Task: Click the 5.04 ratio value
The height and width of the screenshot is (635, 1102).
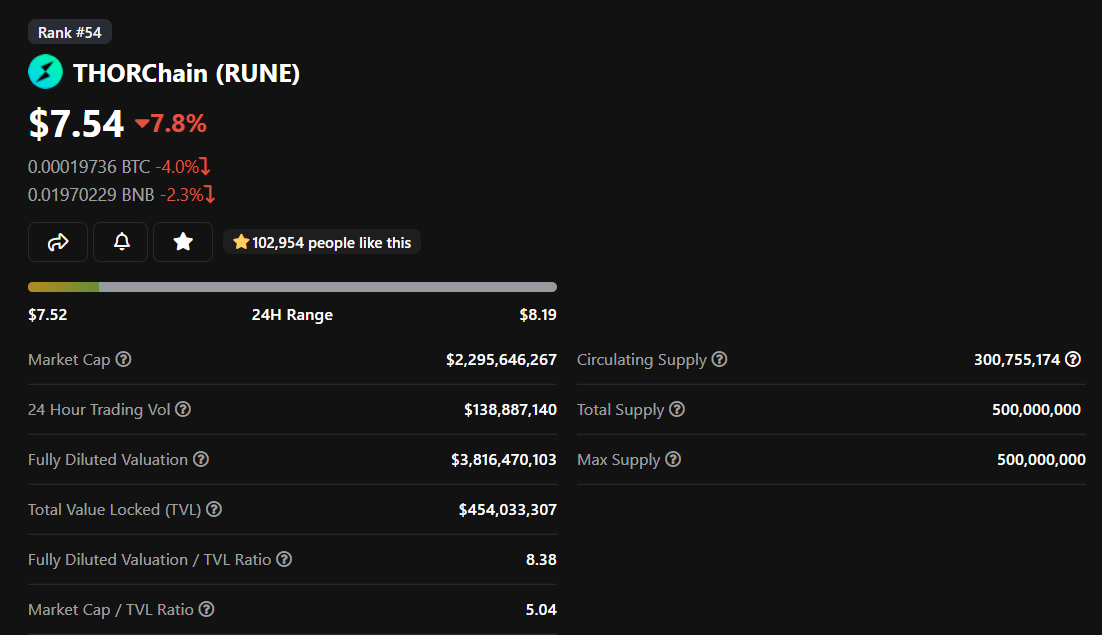Action: point(541,609)
